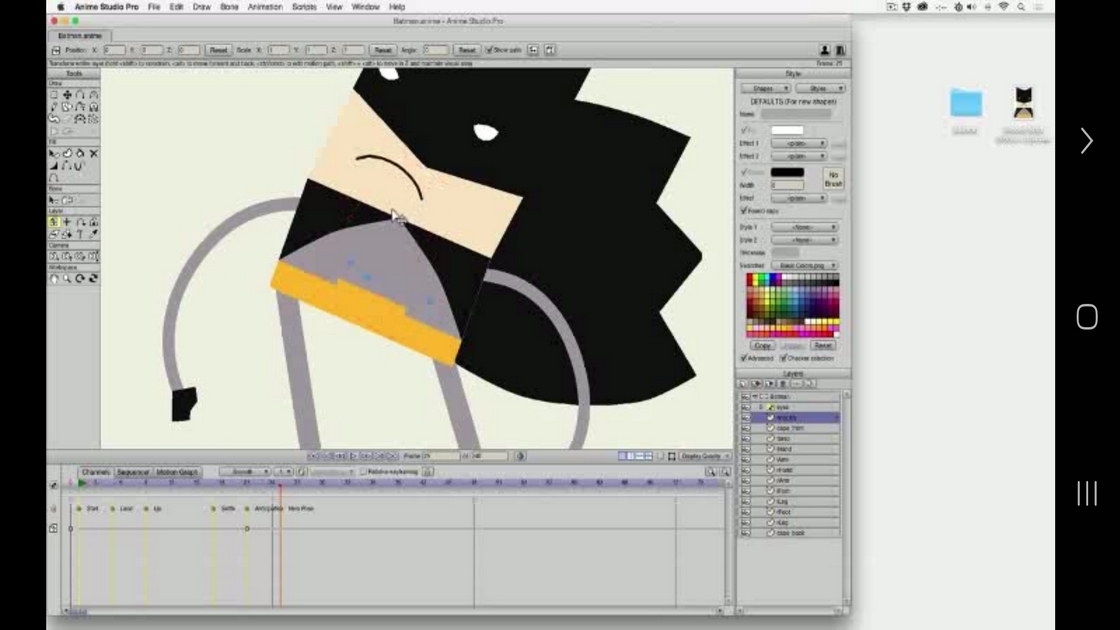Screen dimensions: 1120x630
Task: Open the Style 2 dropdown
Action: (804, 240)
